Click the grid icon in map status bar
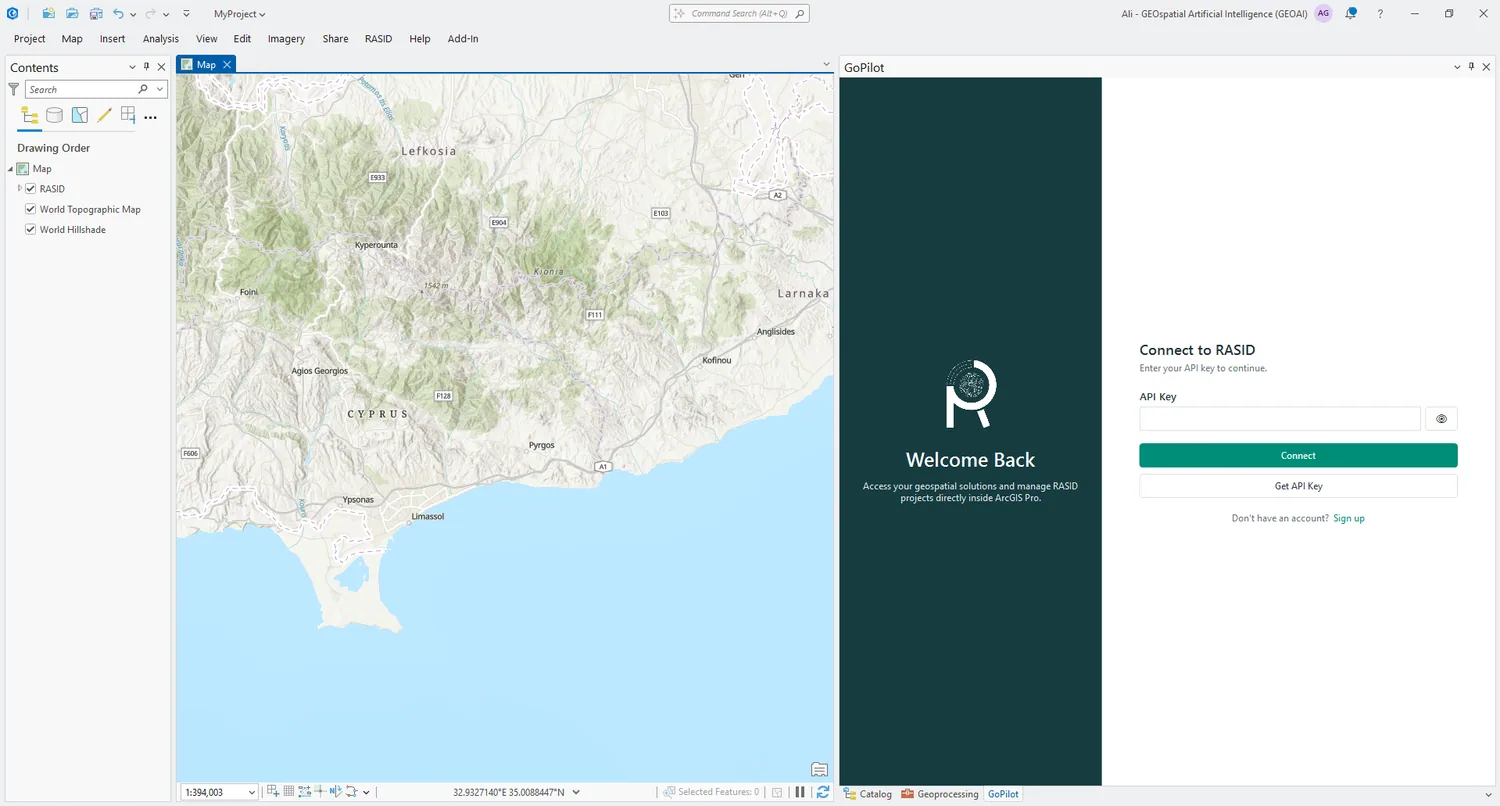The width and height of the screenshot is (1500, 806). pos(289,792)
